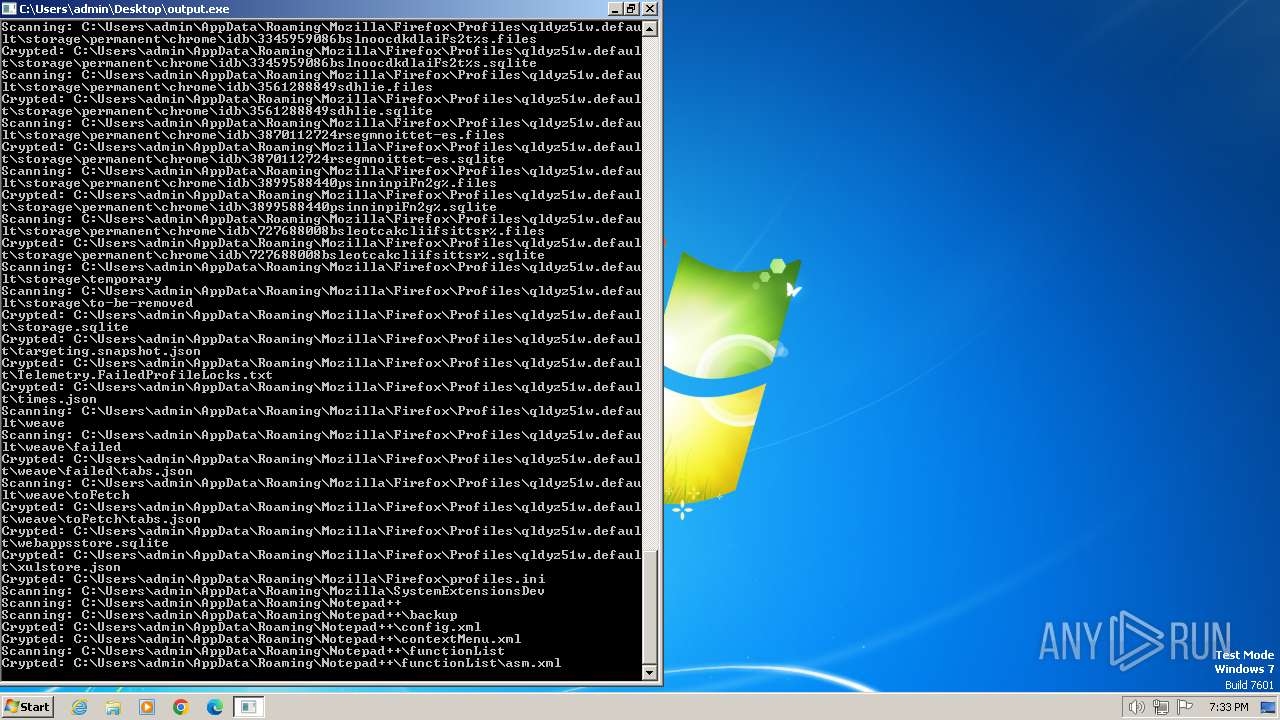Screen dimensions: 1280x720
Task: Click the text storage.sqlite
Action: (x=73, y=327)
